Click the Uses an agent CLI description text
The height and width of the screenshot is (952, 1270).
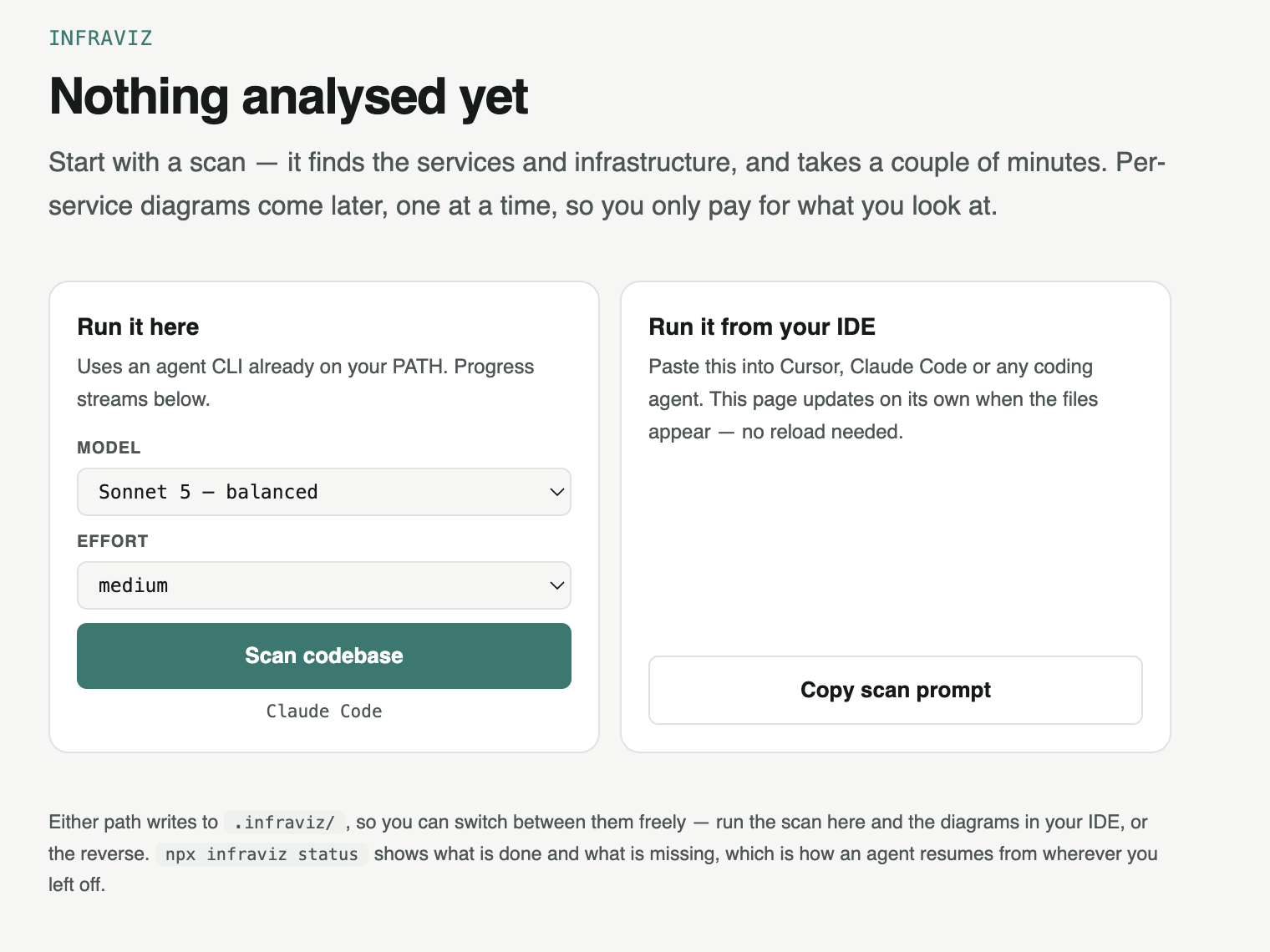306,382
